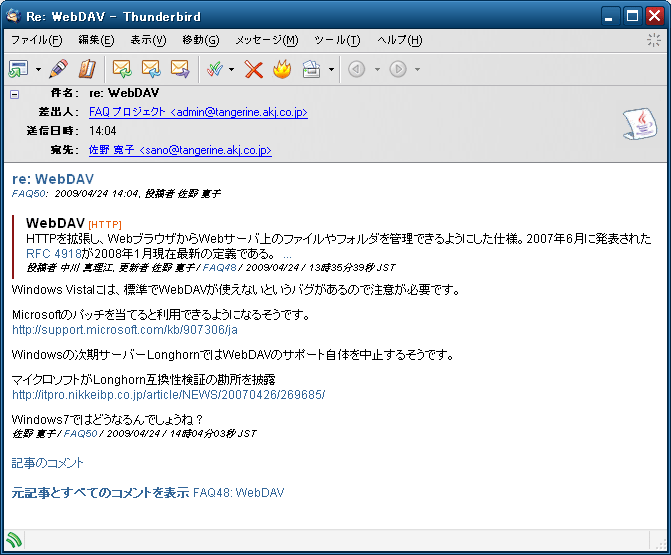Click the Go Back arrow icon

point(356,69)
